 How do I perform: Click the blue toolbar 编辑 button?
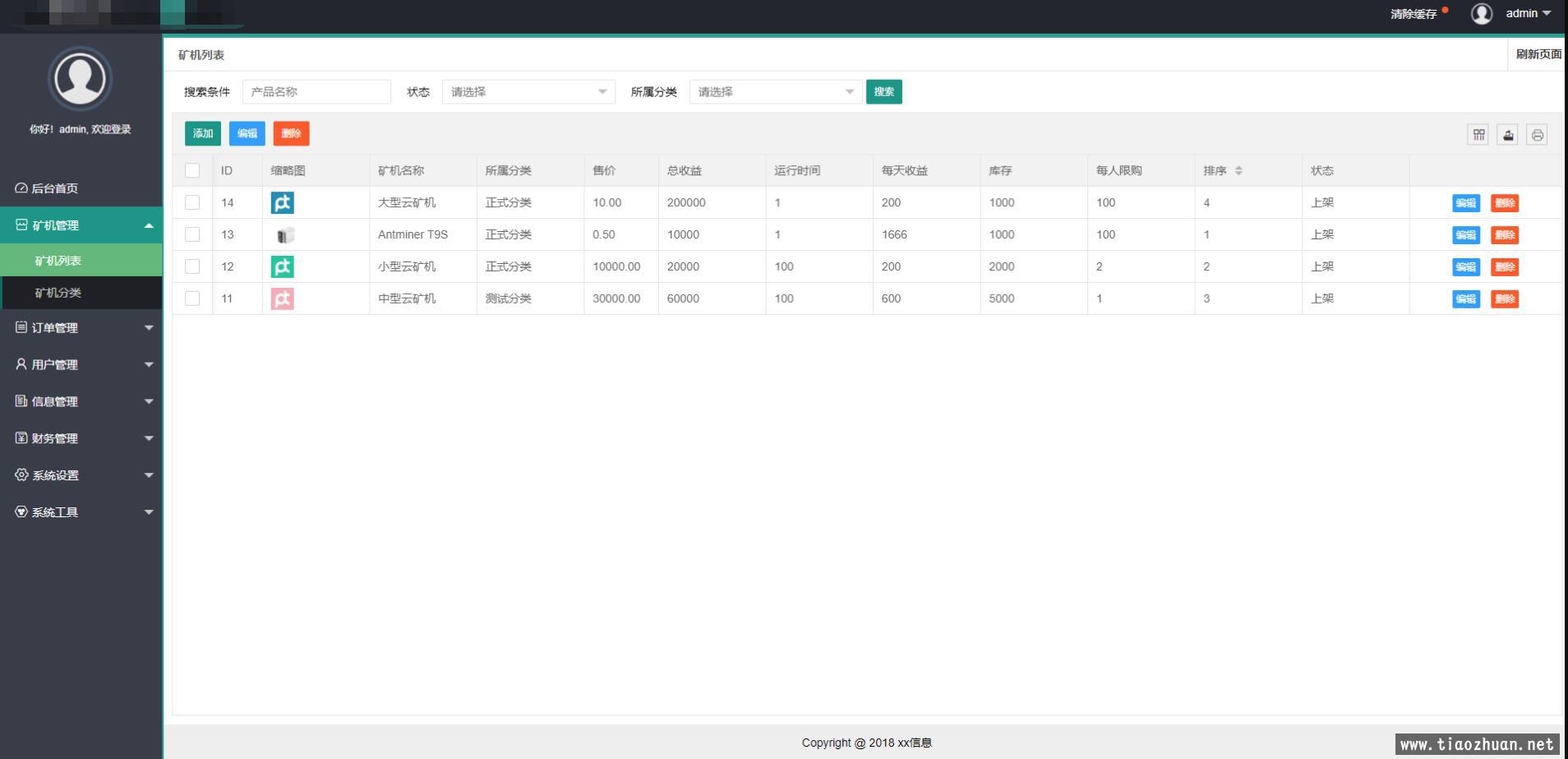(x=247, y=133)
